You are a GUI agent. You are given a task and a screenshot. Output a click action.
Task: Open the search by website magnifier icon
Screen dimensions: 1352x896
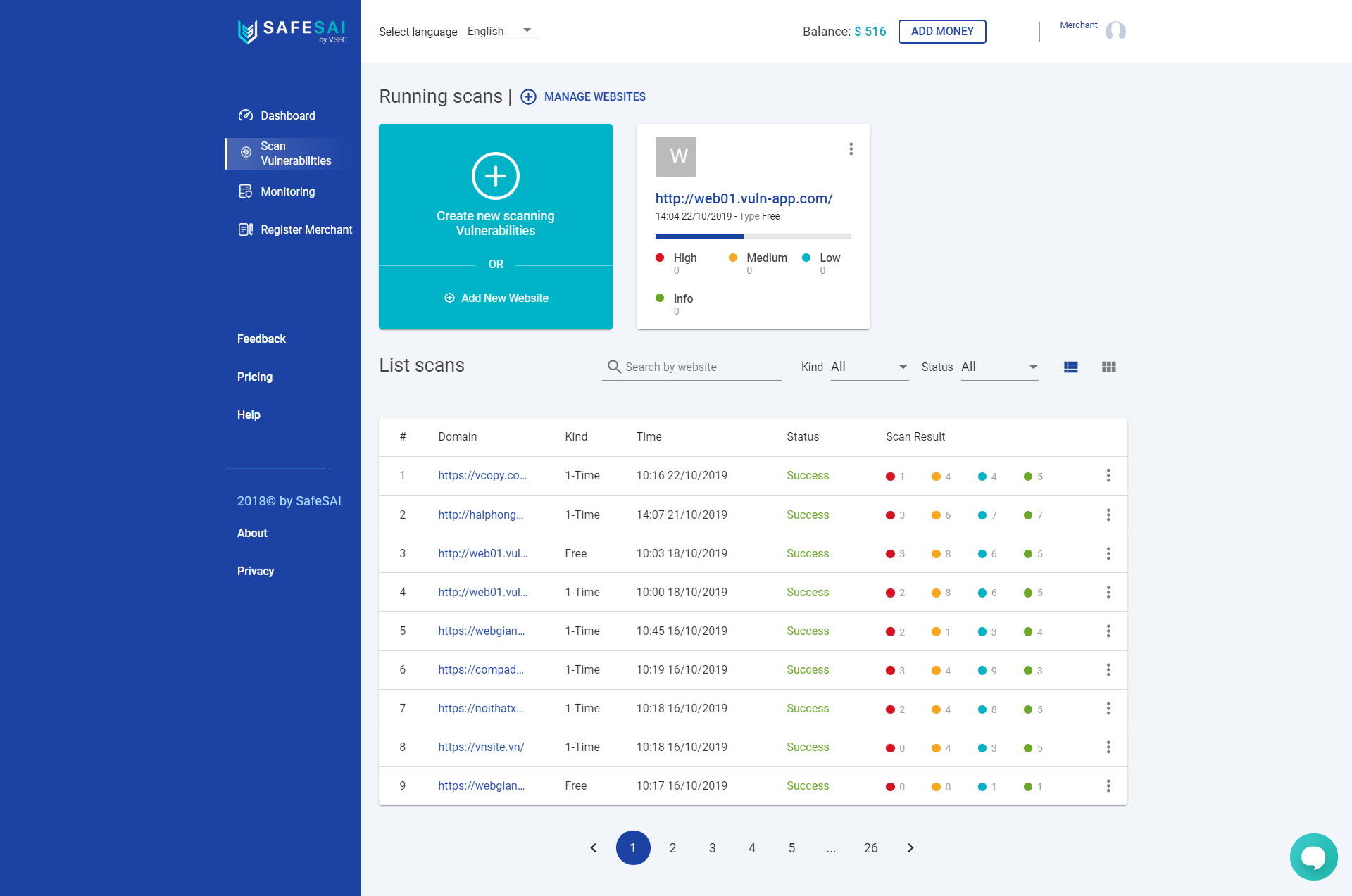[x=613, y=367]
